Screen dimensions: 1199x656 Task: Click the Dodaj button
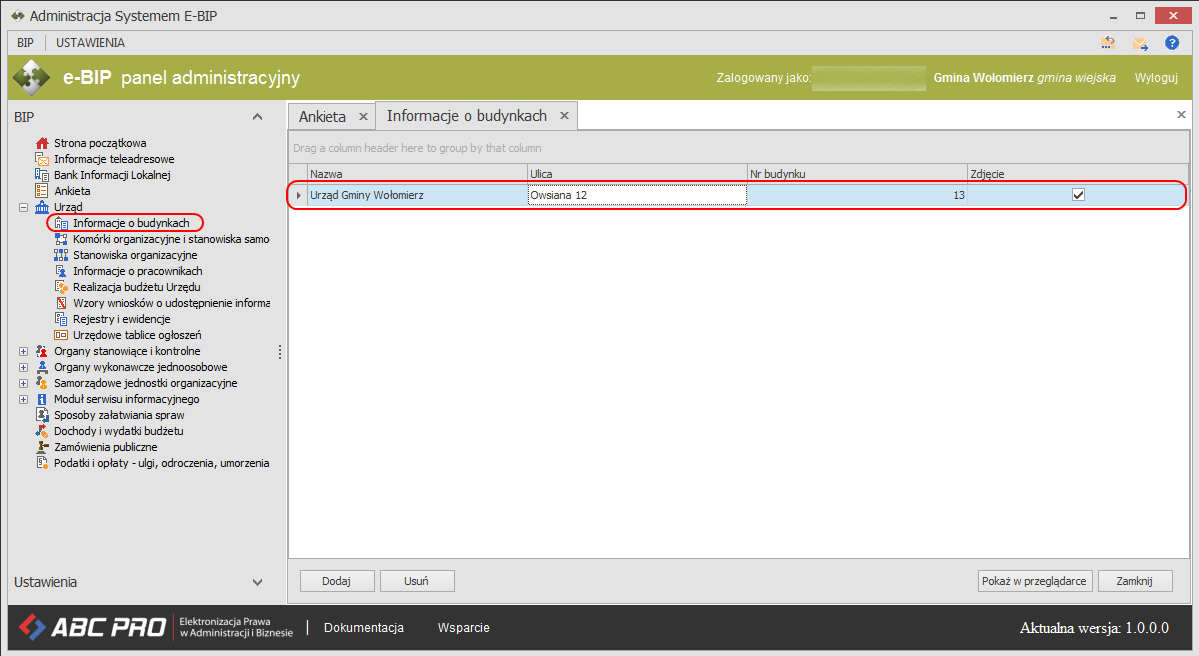(x=336, y=581)
